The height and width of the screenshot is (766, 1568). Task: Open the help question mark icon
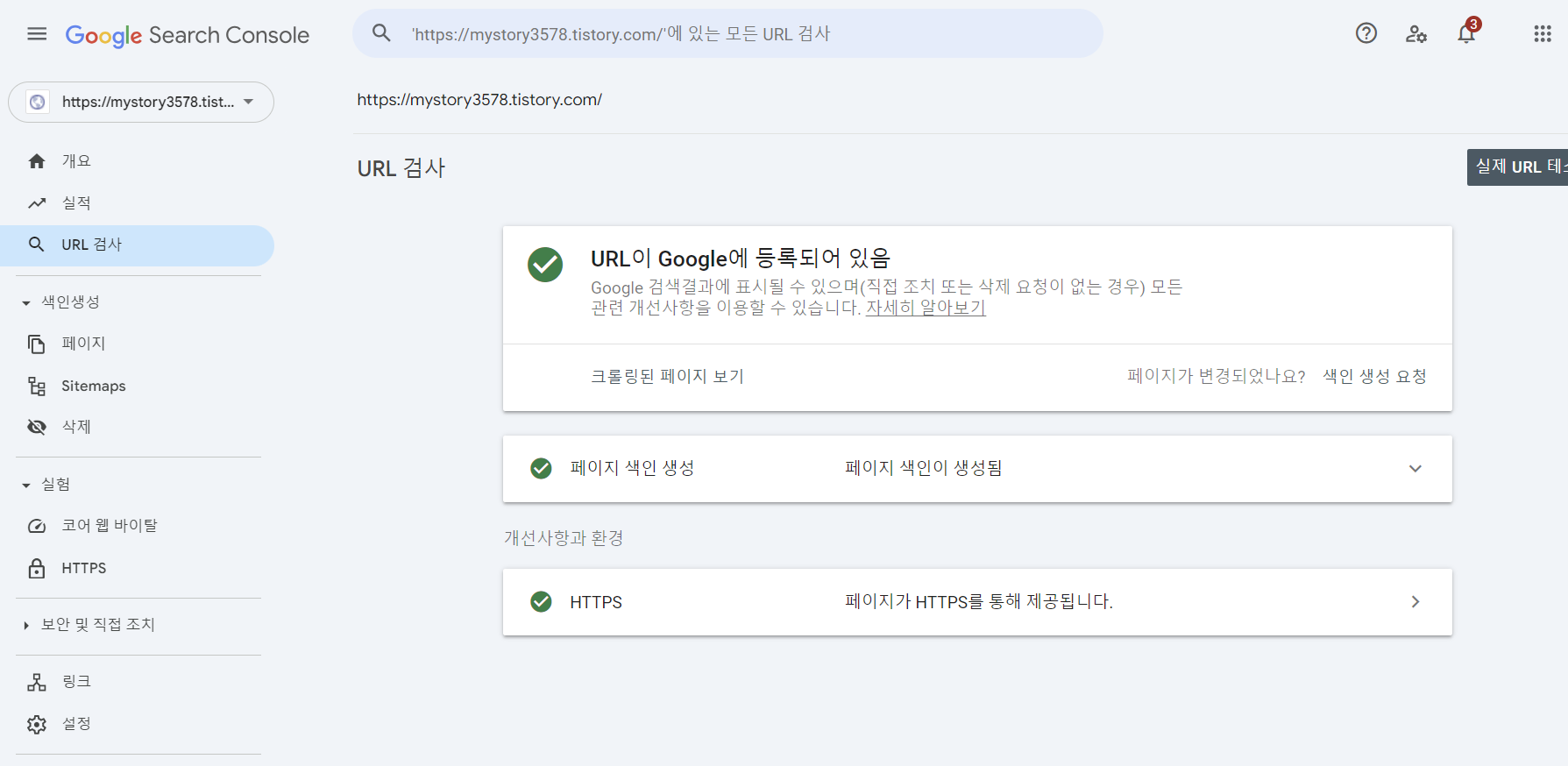(1366, 33)
